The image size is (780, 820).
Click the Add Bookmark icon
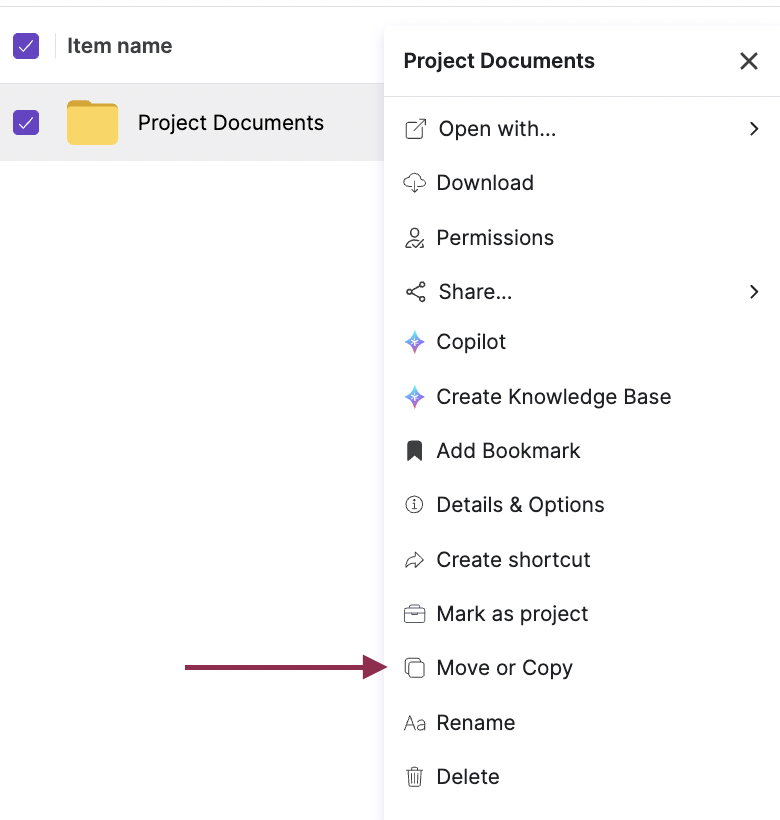tap(414, 451)
